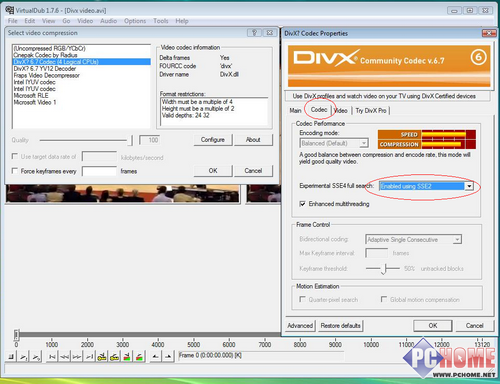Go to next keyframe icon
The image size is (500, 384).
coord(114,357)
